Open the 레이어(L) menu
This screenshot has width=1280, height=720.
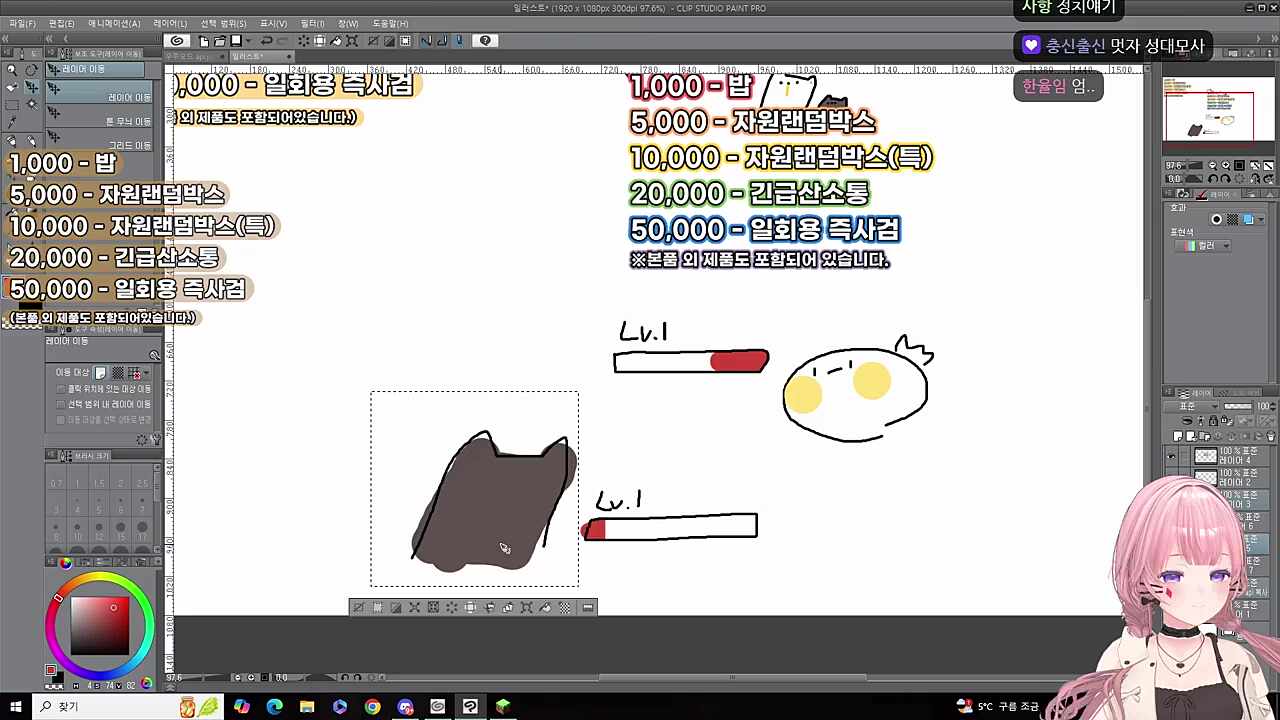click(x=170, y=23)
